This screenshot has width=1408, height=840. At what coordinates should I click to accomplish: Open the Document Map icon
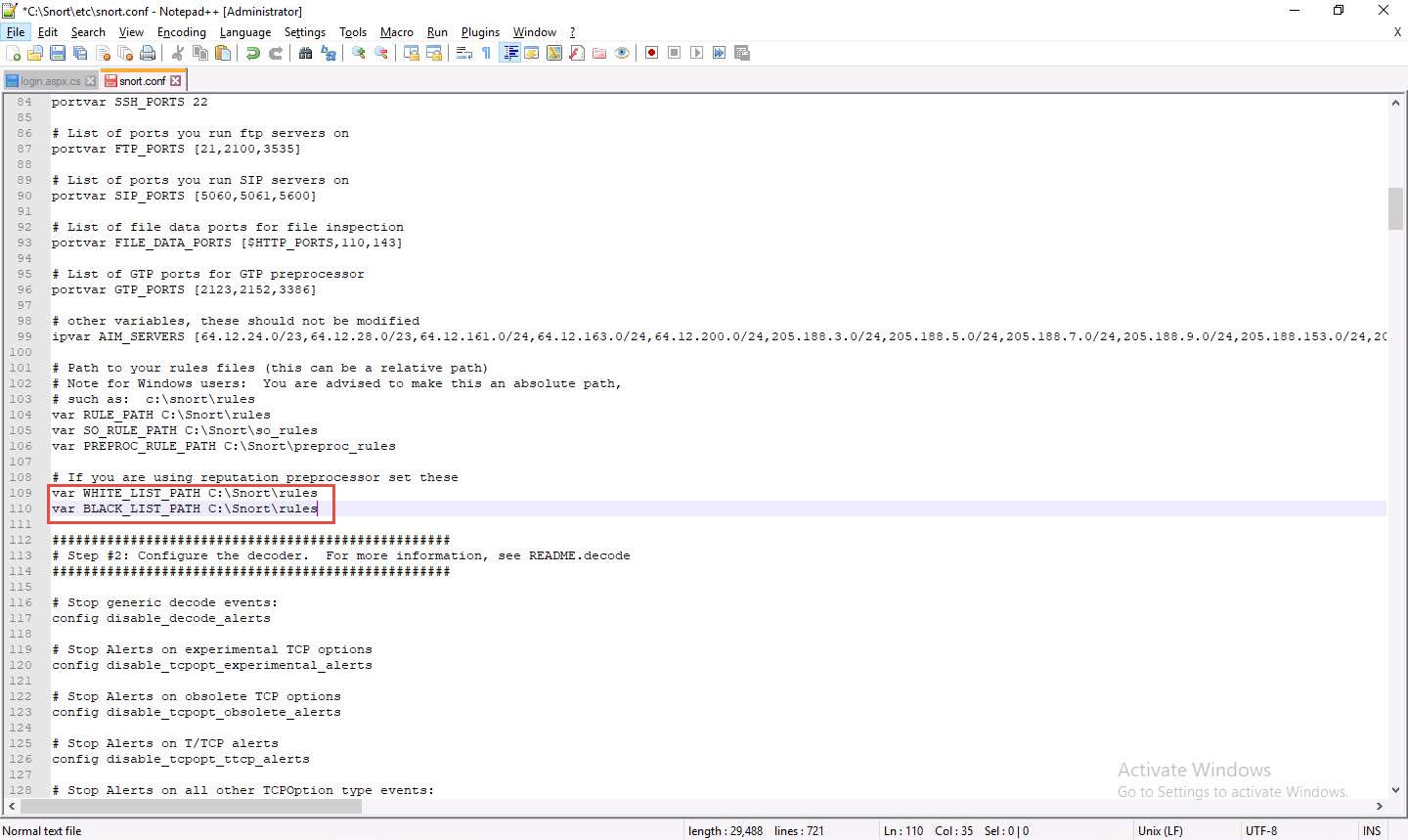tap(554, 53)
